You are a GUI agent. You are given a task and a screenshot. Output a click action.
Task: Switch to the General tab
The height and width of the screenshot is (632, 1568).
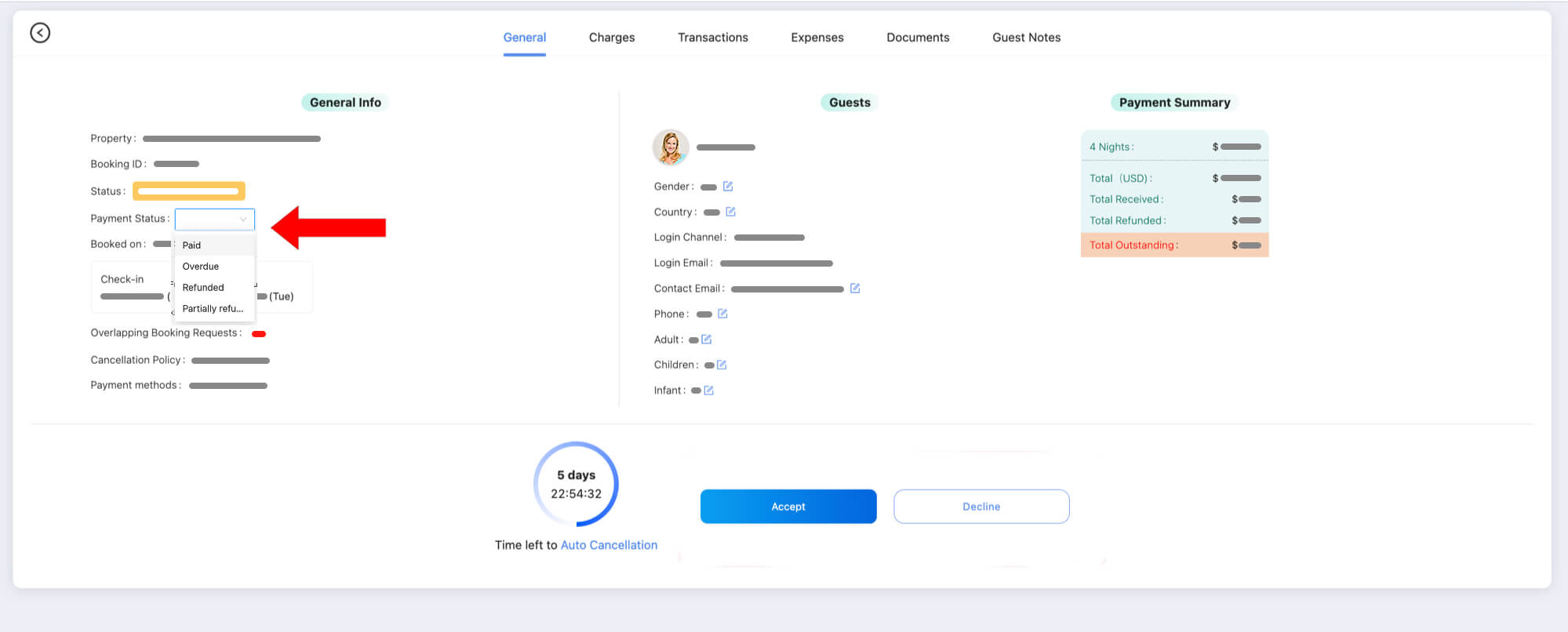pyautogui.click(x=525, y=38)
